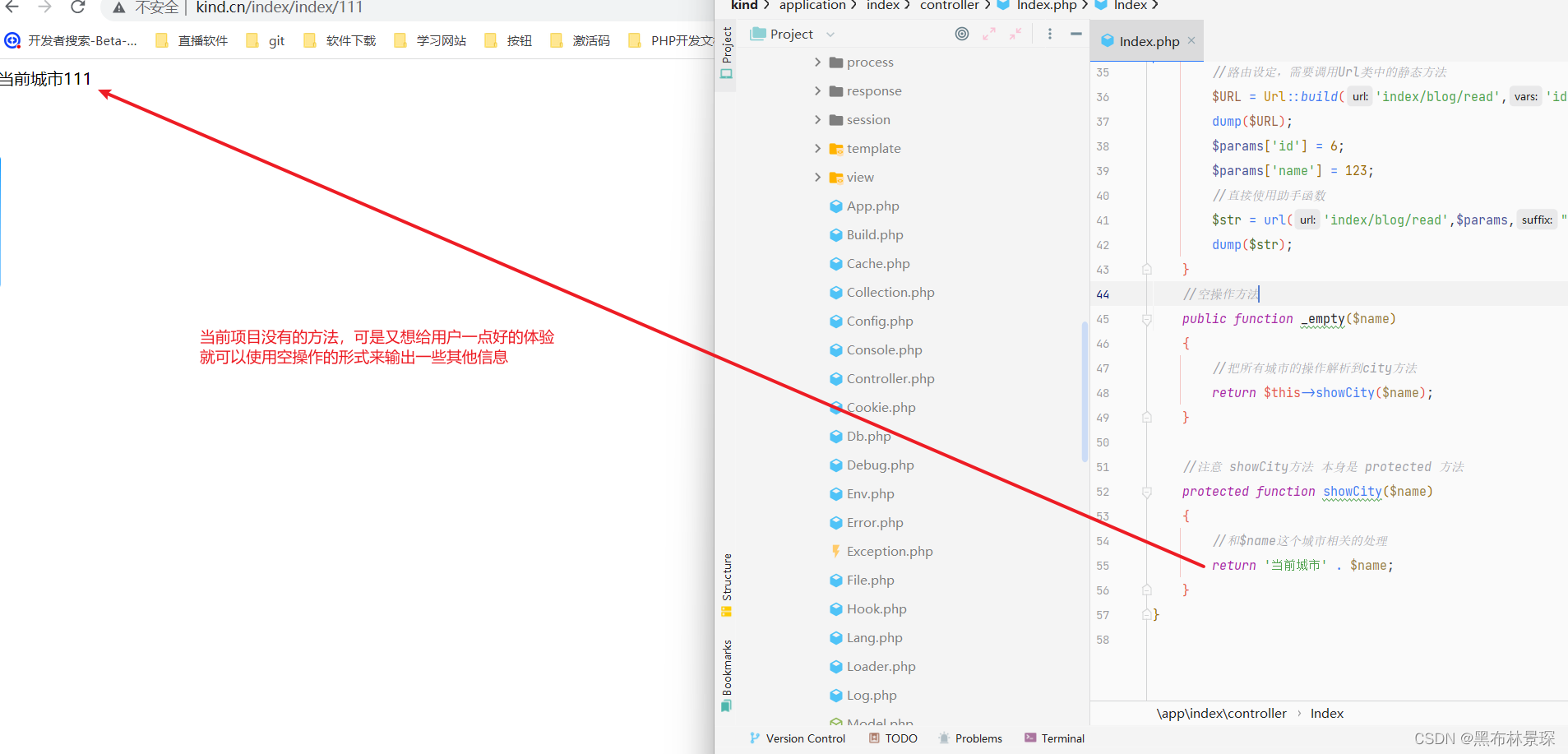The image size is (1568, 754).
Task: Select Config.php file
Action: (x=872, y=321)
